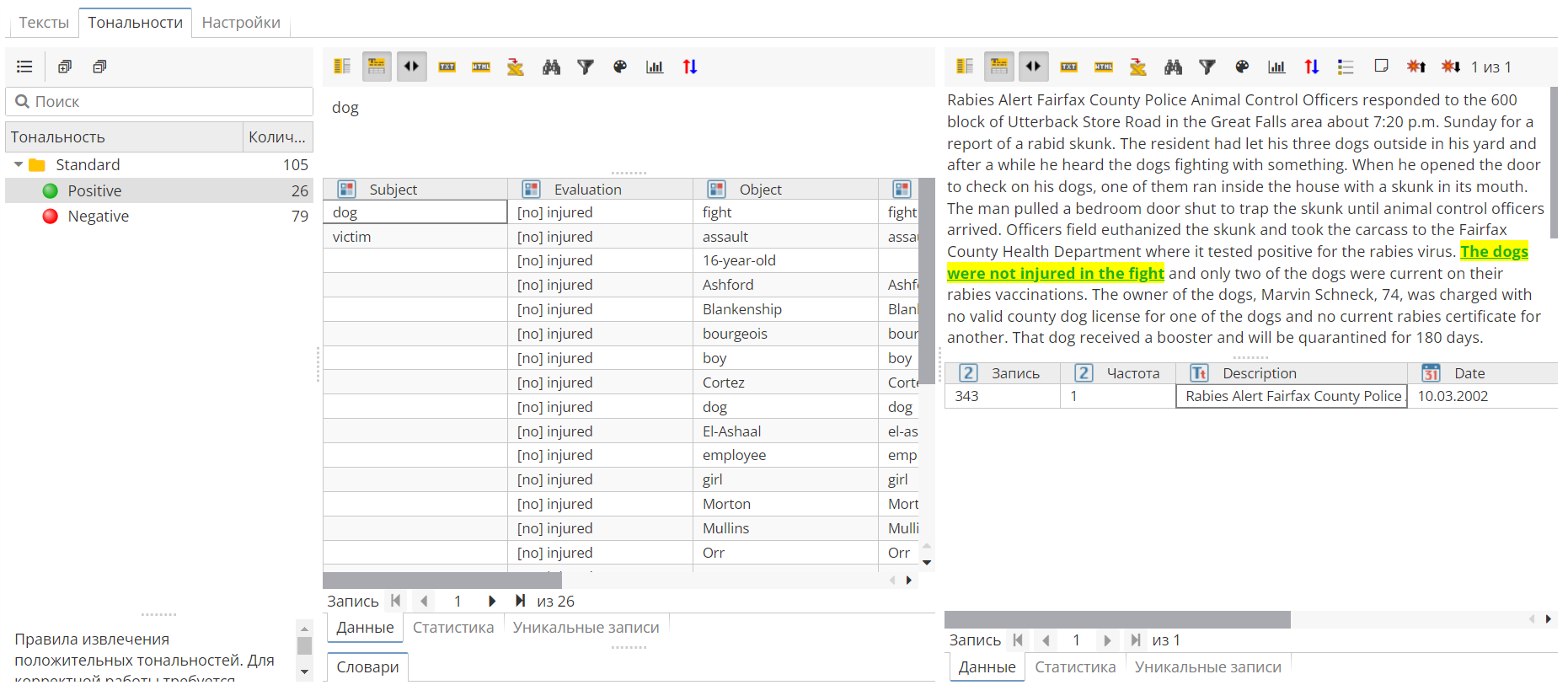1568x685 pixels.
Task: Open Уникальные записи tab in middle panel
Action: pos(586,627)
